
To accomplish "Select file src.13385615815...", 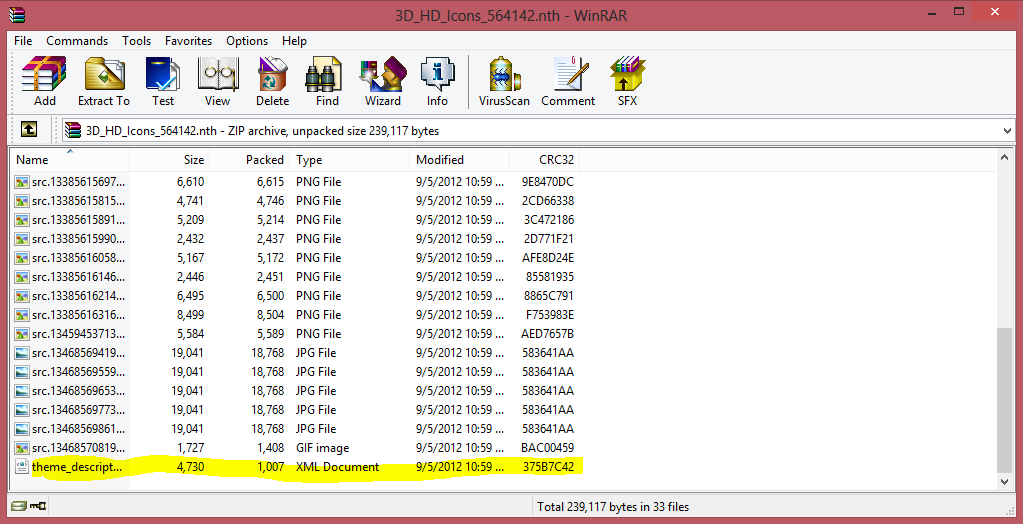I will coord(78,200).
